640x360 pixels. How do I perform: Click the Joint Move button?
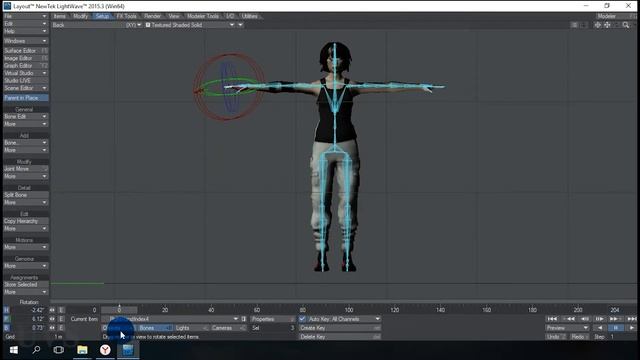[26, 169]
